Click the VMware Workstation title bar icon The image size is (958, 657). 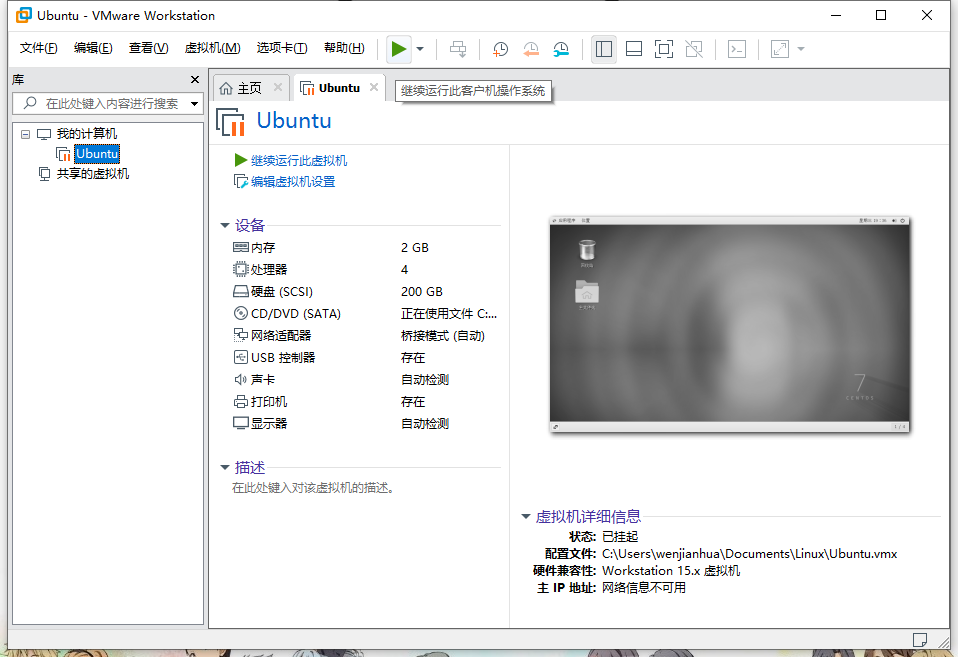(x=24, y=15)
